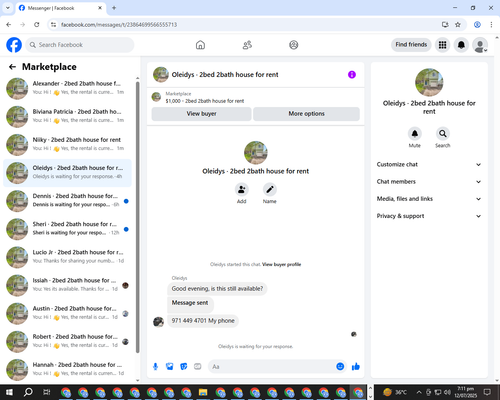Go back from Marketplace chats list

coord(12,67)
